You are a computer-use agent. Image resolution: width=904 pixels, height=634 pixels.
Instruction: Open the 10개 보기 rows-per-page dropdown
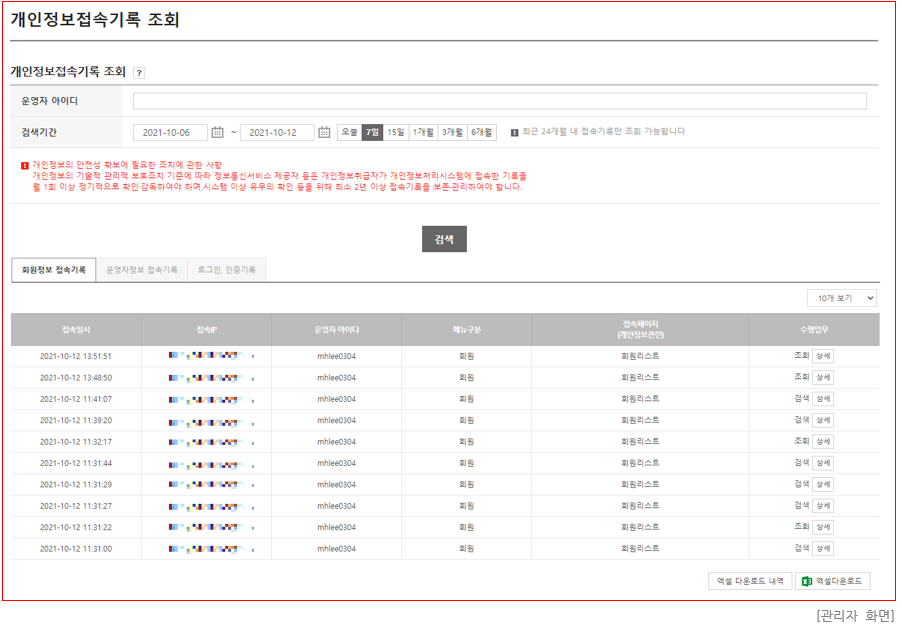[x=842, y=298]
